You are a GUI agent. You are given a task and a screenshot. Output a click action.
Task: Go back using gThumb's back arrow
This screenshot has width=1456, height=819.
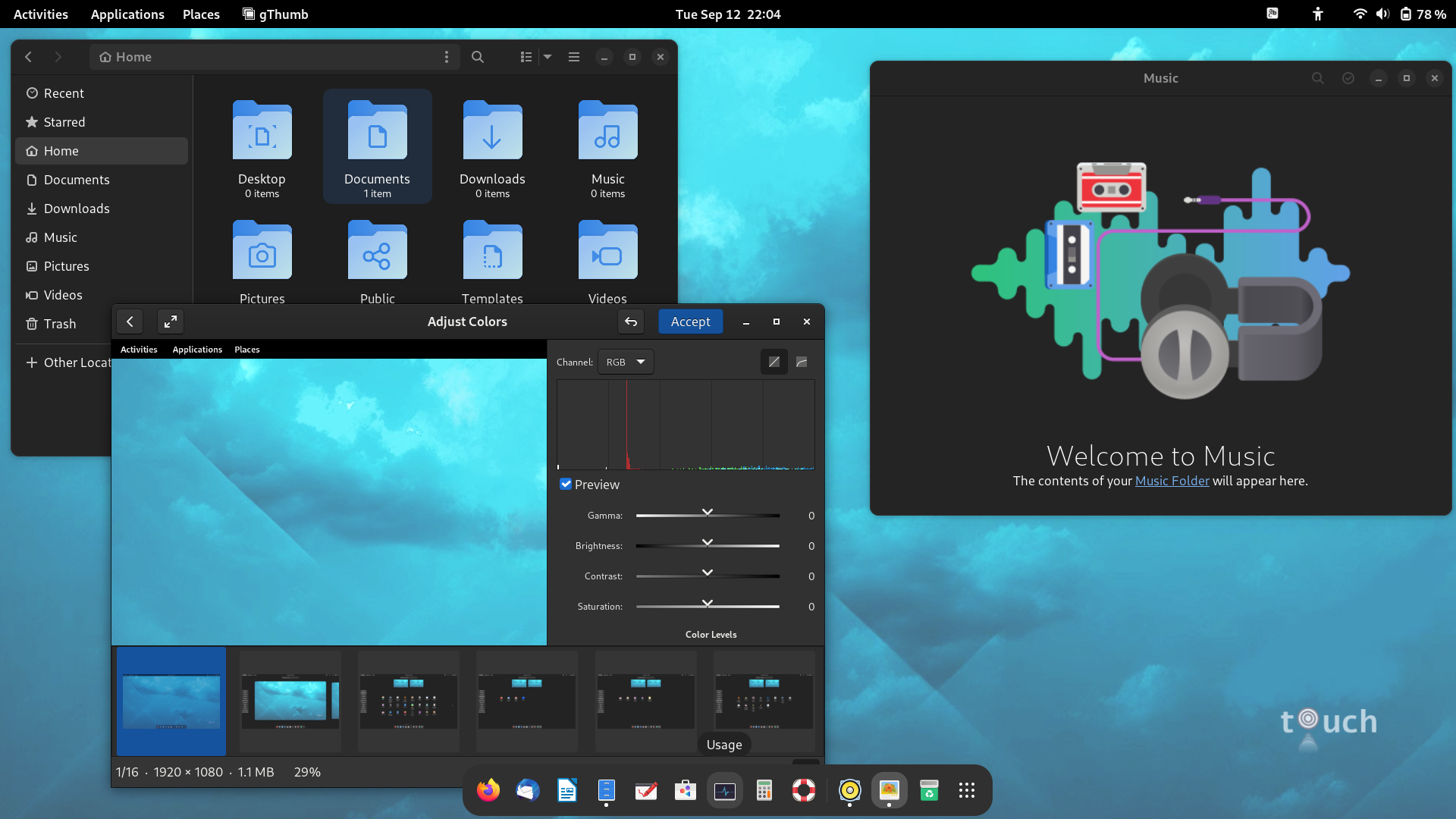129,322
